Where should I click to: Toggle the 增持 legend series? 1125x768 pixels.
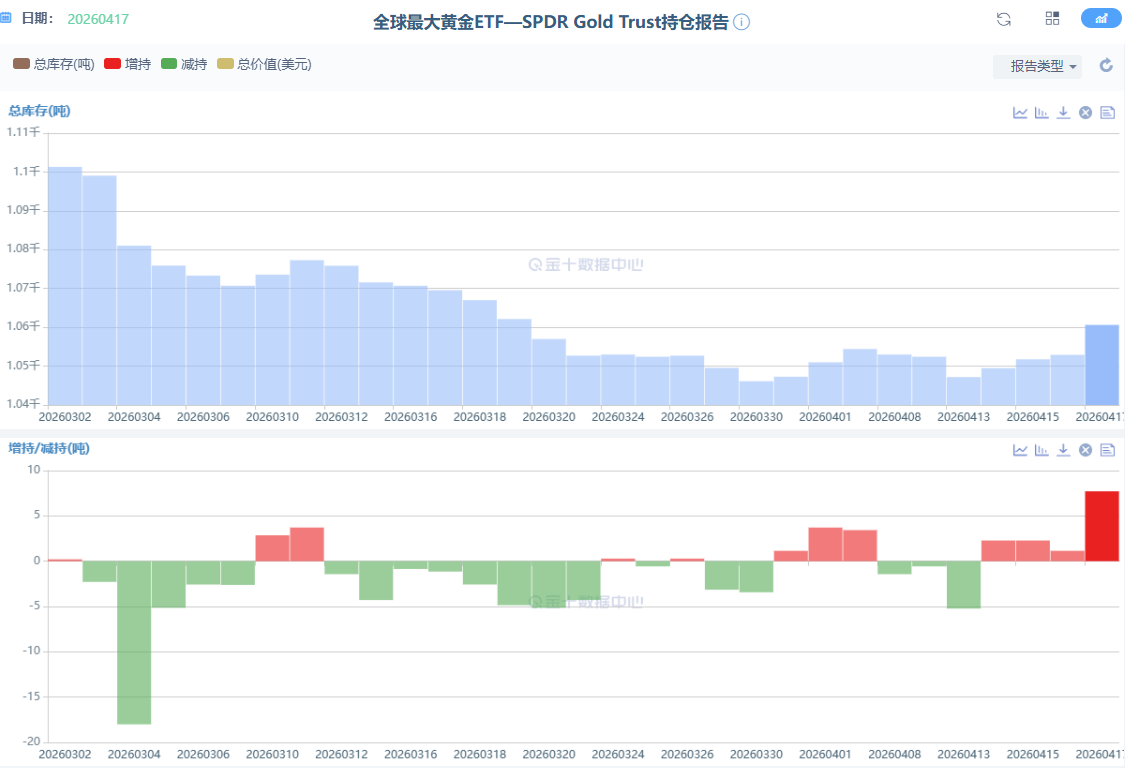click(x=127, y=65)
